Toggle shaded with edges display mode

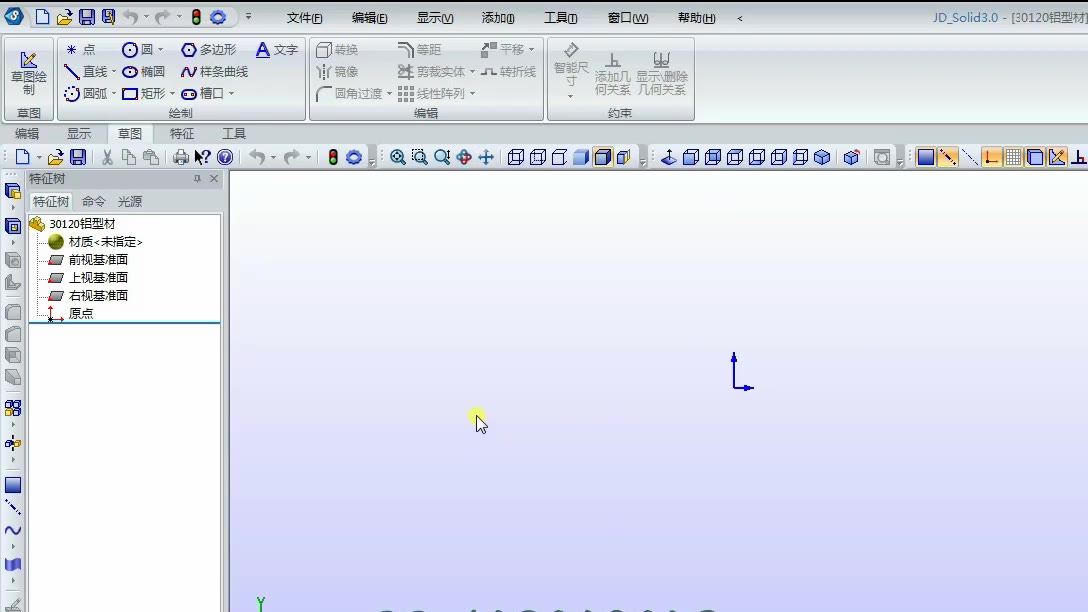click(602, 157)
